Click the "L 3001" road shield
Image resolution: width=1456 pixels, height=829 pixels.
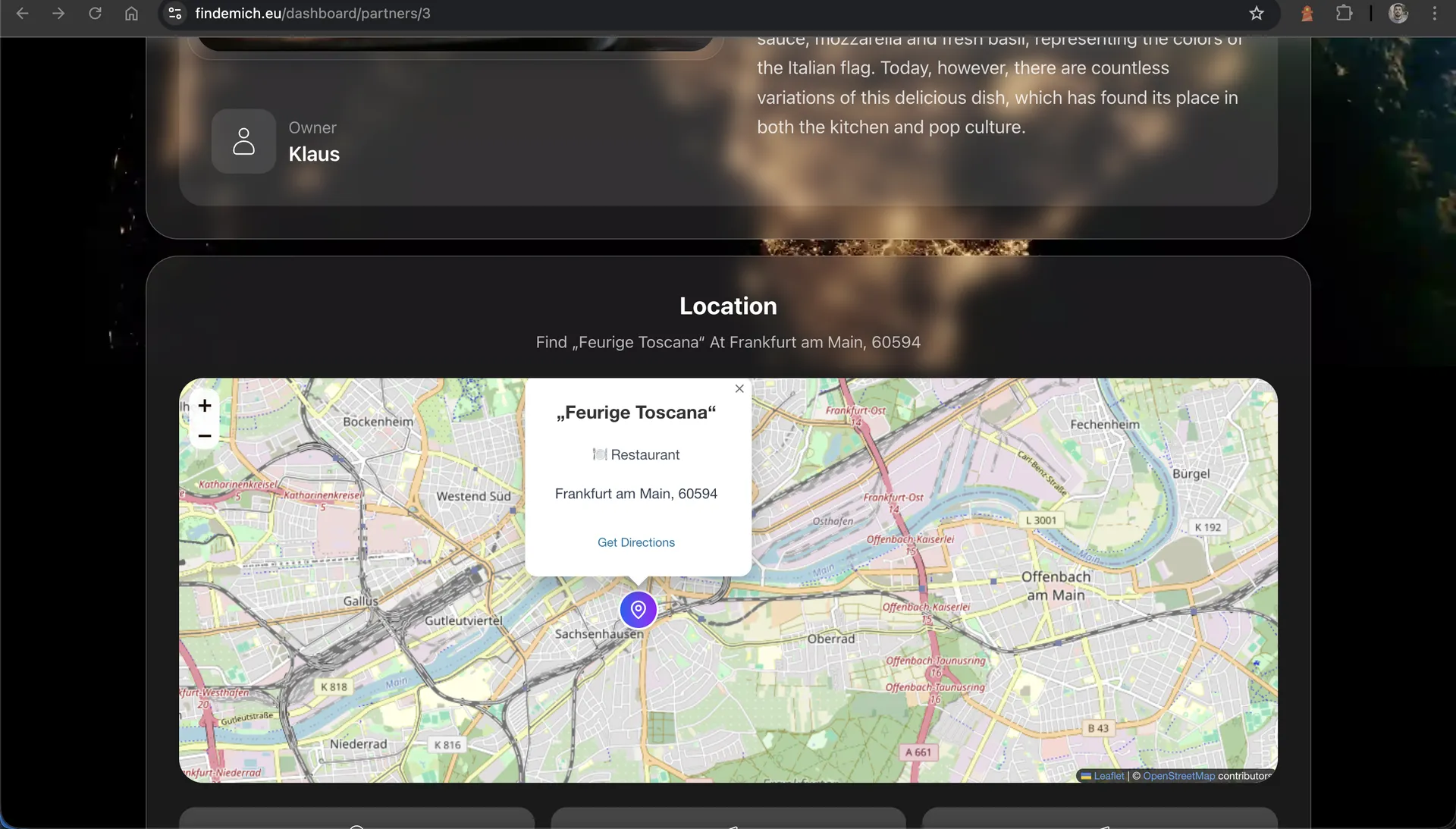click(1040, 520)
